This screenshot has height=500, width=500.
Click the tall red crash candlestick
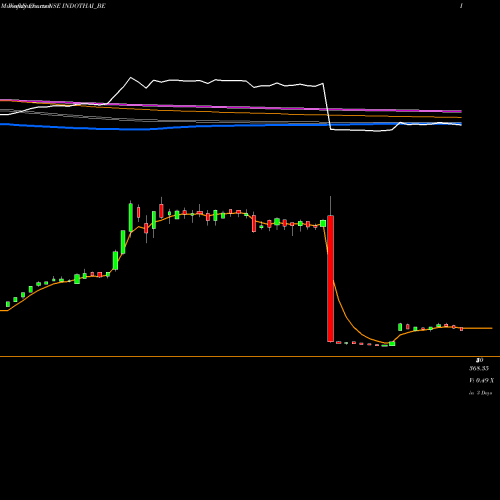point(330,278)
